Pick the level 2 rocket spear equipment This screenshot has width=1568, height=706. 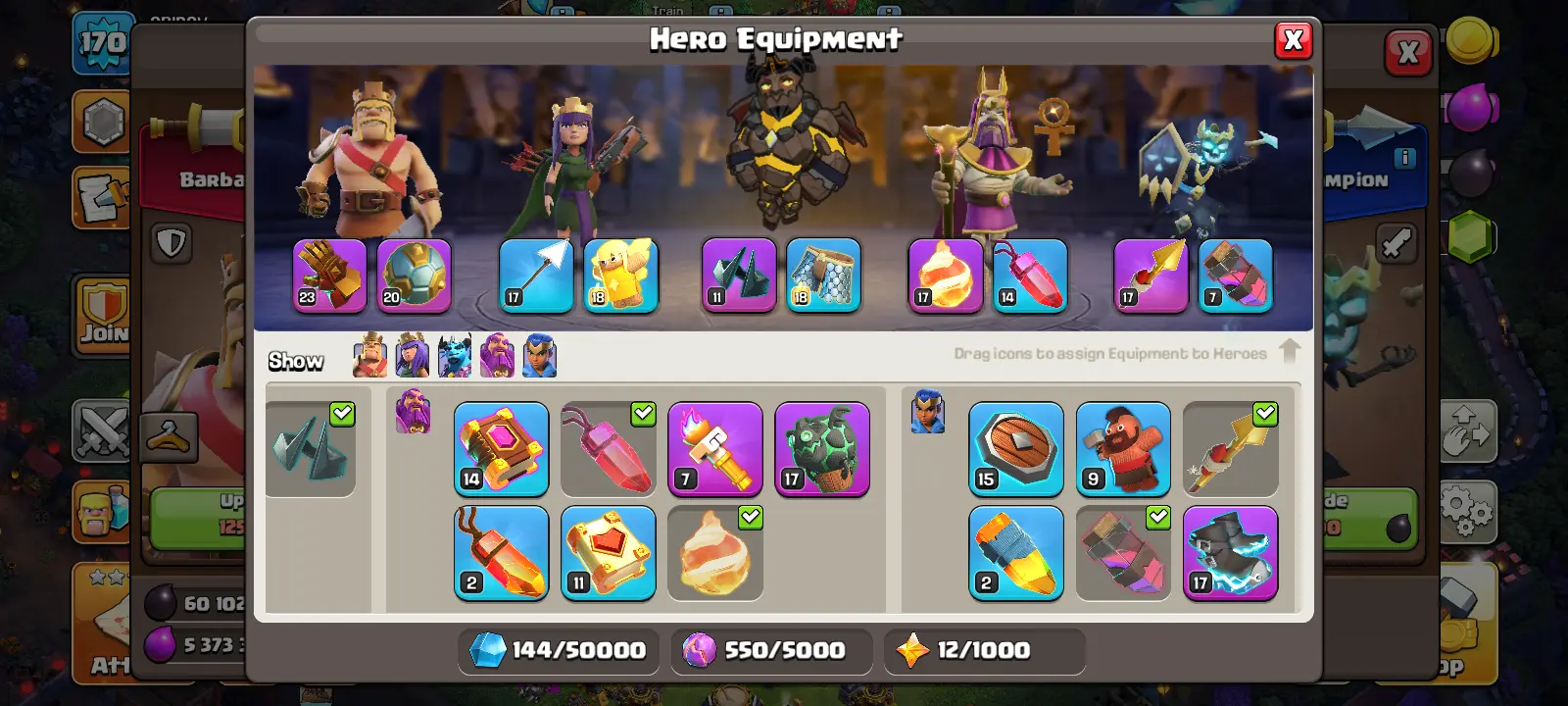coord(1016,553)
